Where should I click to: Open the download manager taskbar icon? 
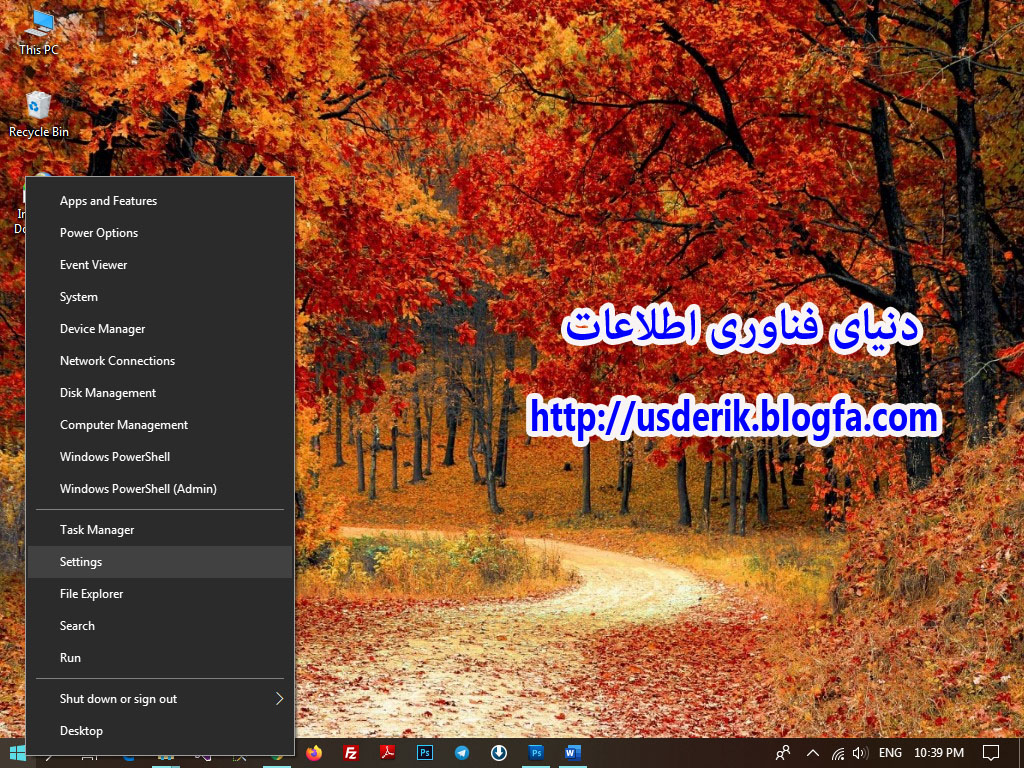(498, 753)
